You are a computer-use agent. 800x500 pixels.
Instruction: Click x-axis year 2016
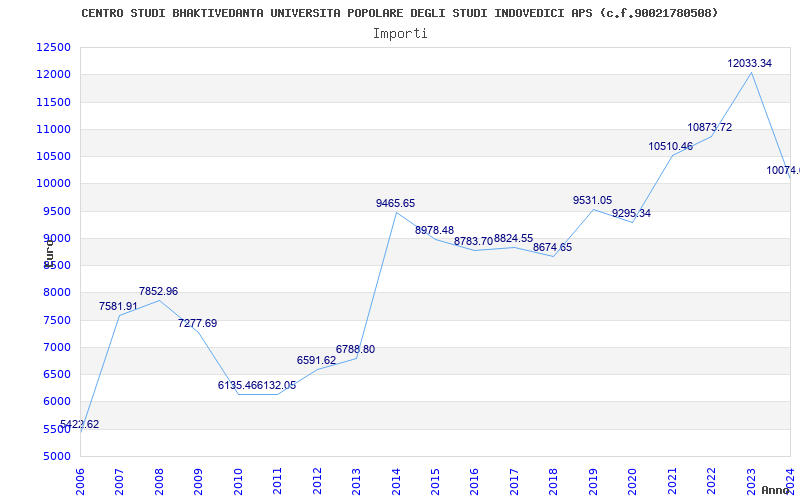[x=474, y=481]
